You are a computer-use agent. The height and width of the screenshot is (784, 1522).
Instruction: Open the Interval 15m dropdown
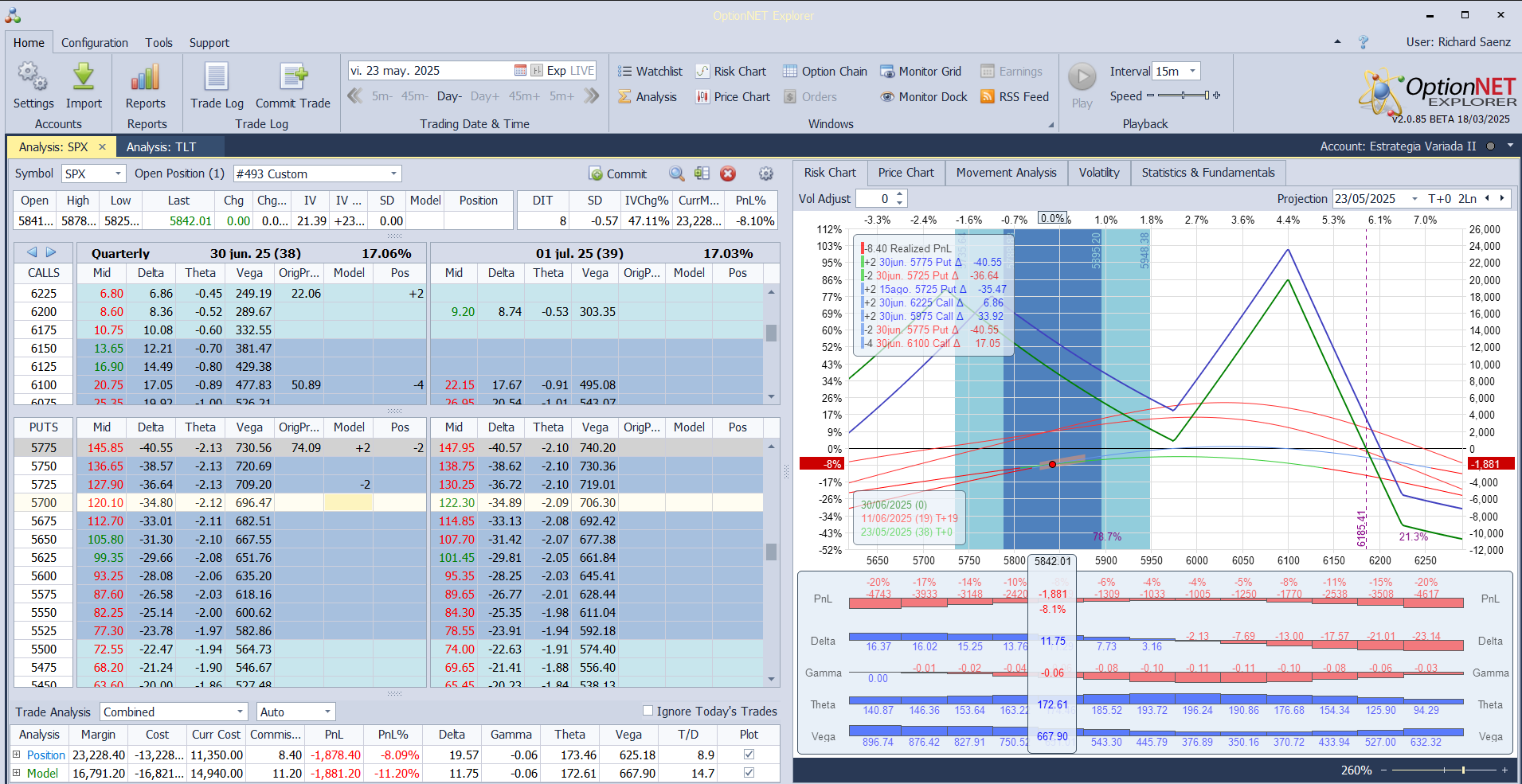click(x=1192, y=71)
